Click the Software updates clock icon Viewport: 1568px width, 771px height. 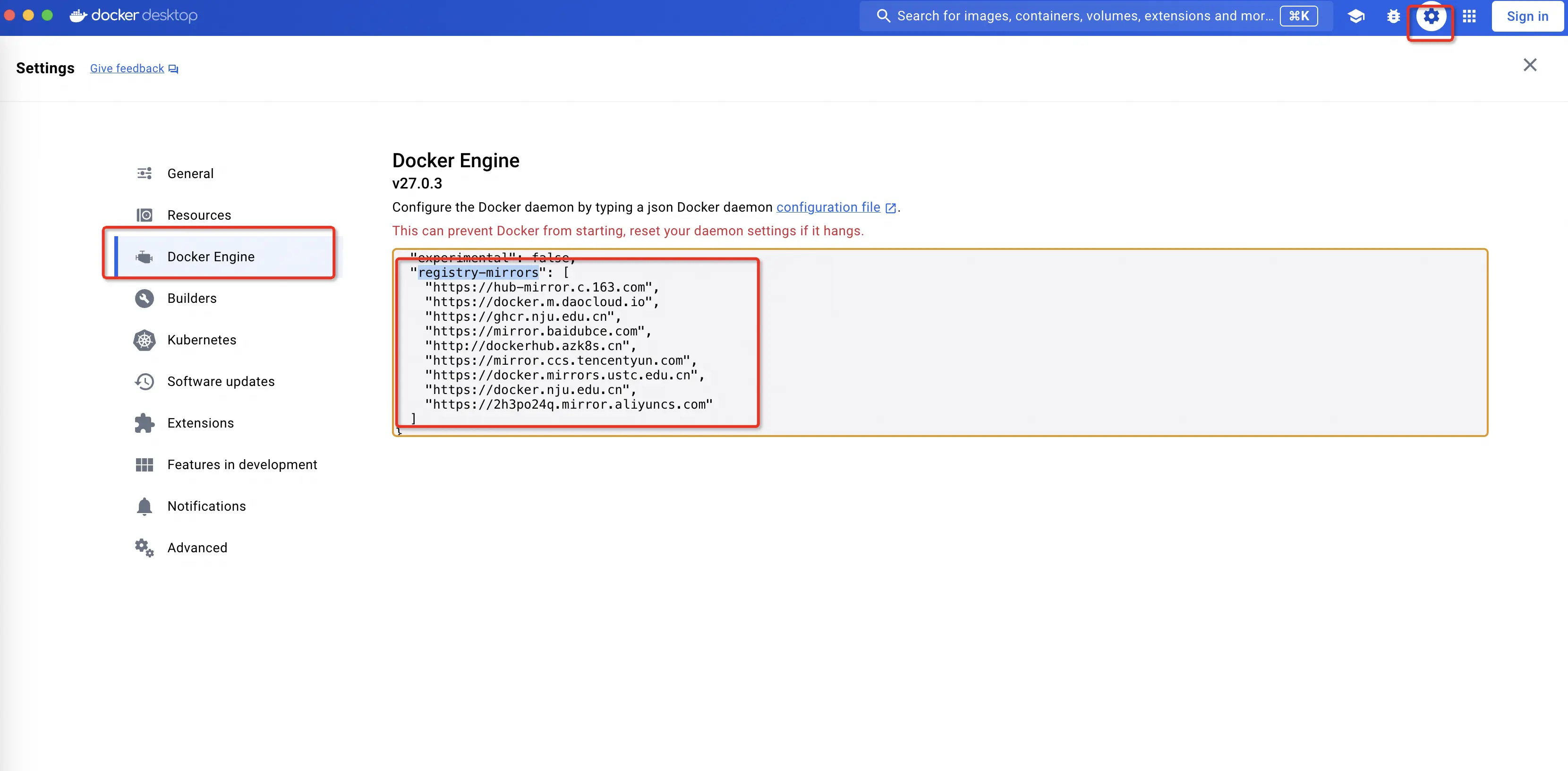(144, 381)
